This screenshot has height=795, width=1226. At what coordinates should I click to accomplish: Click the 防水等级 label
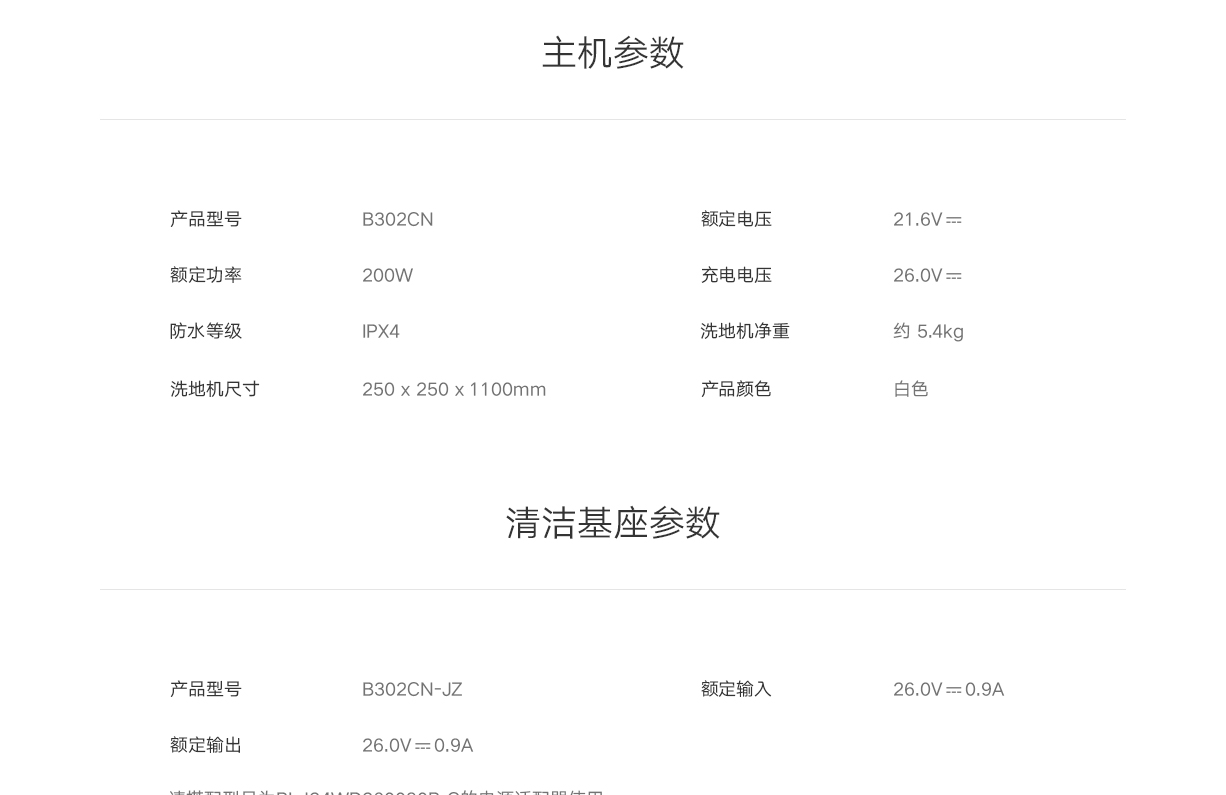(206, 332)
